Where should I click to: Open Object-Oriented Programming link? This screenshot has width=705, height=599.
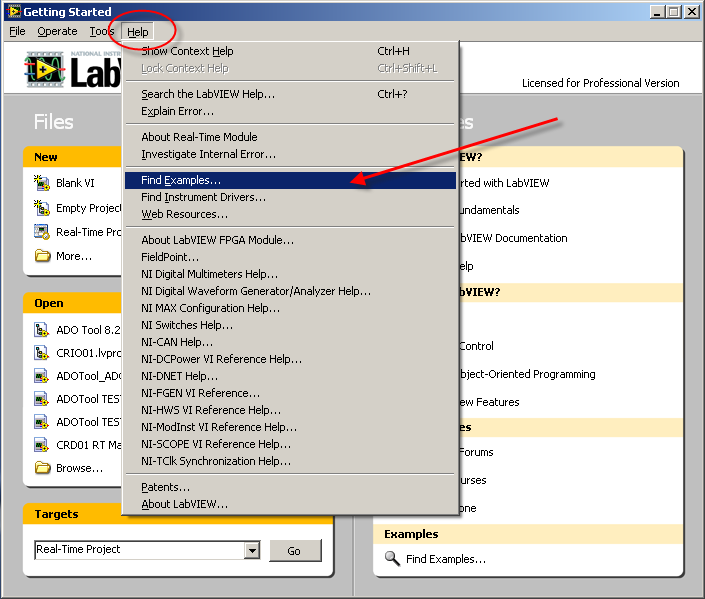point(527,374)
